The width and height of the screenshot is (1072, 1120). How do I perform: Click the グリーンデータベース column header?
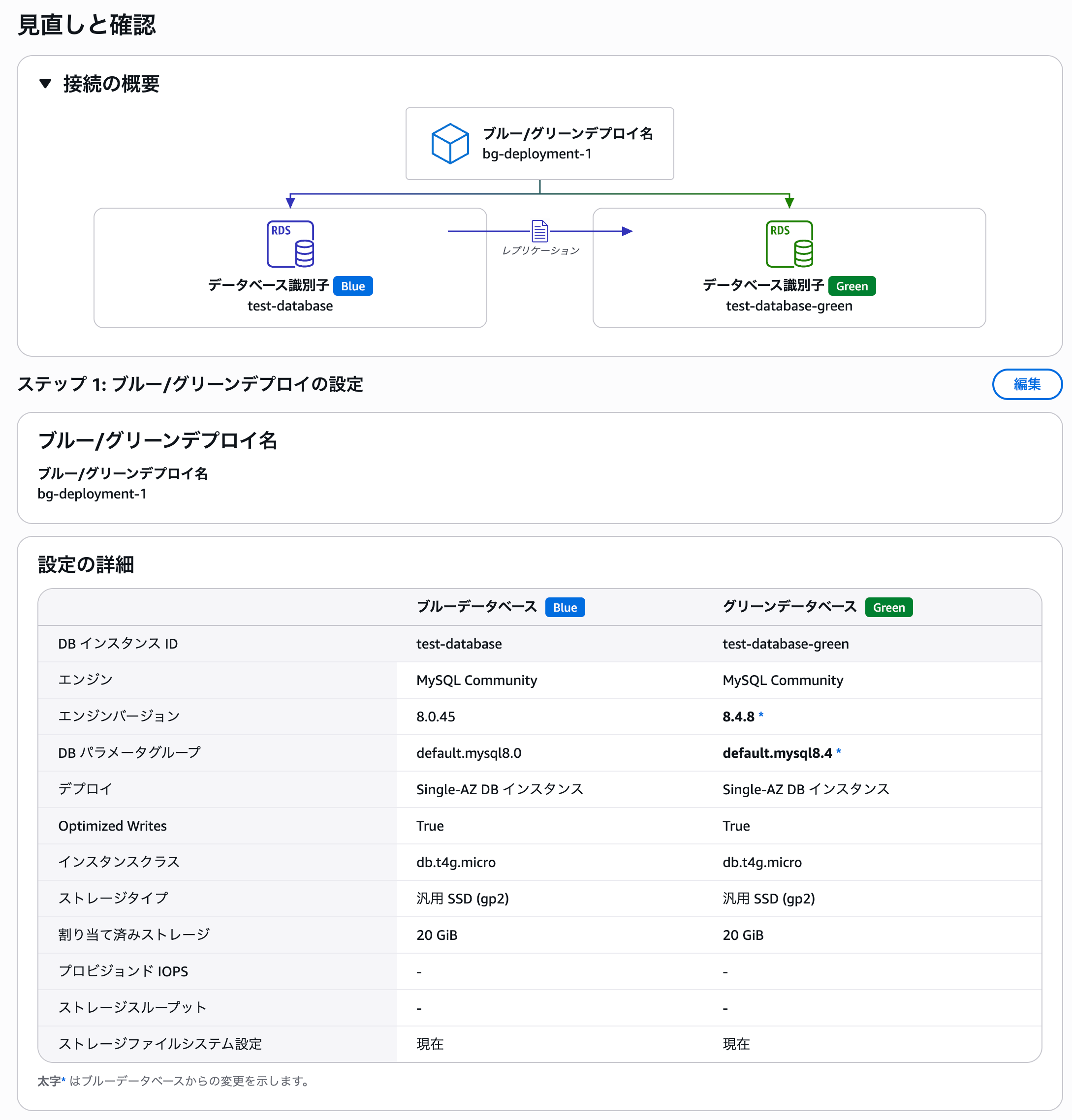(789, 607)
